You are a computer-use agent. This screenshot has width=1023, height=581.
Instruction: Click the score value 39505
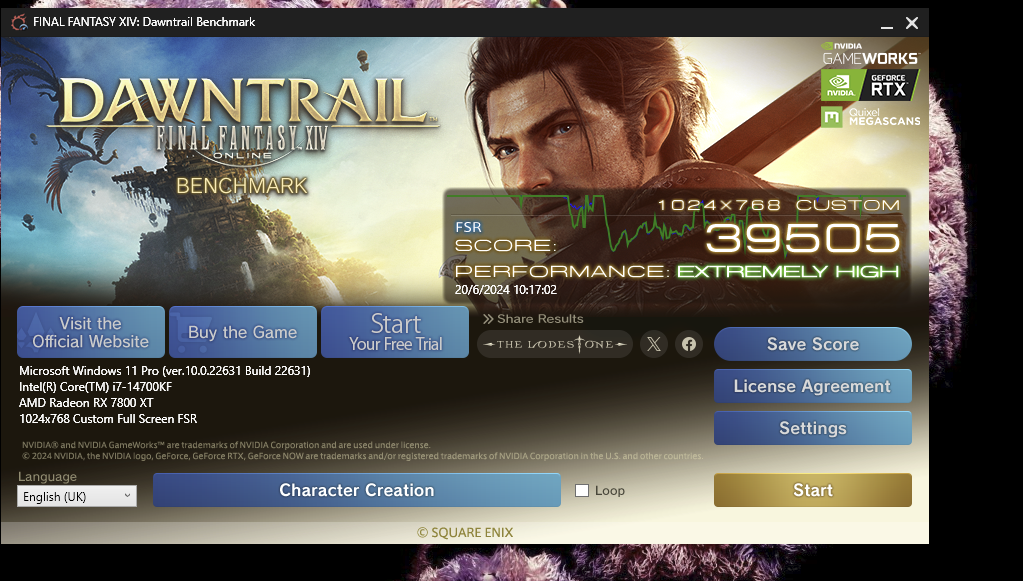[x=803, y=238]
